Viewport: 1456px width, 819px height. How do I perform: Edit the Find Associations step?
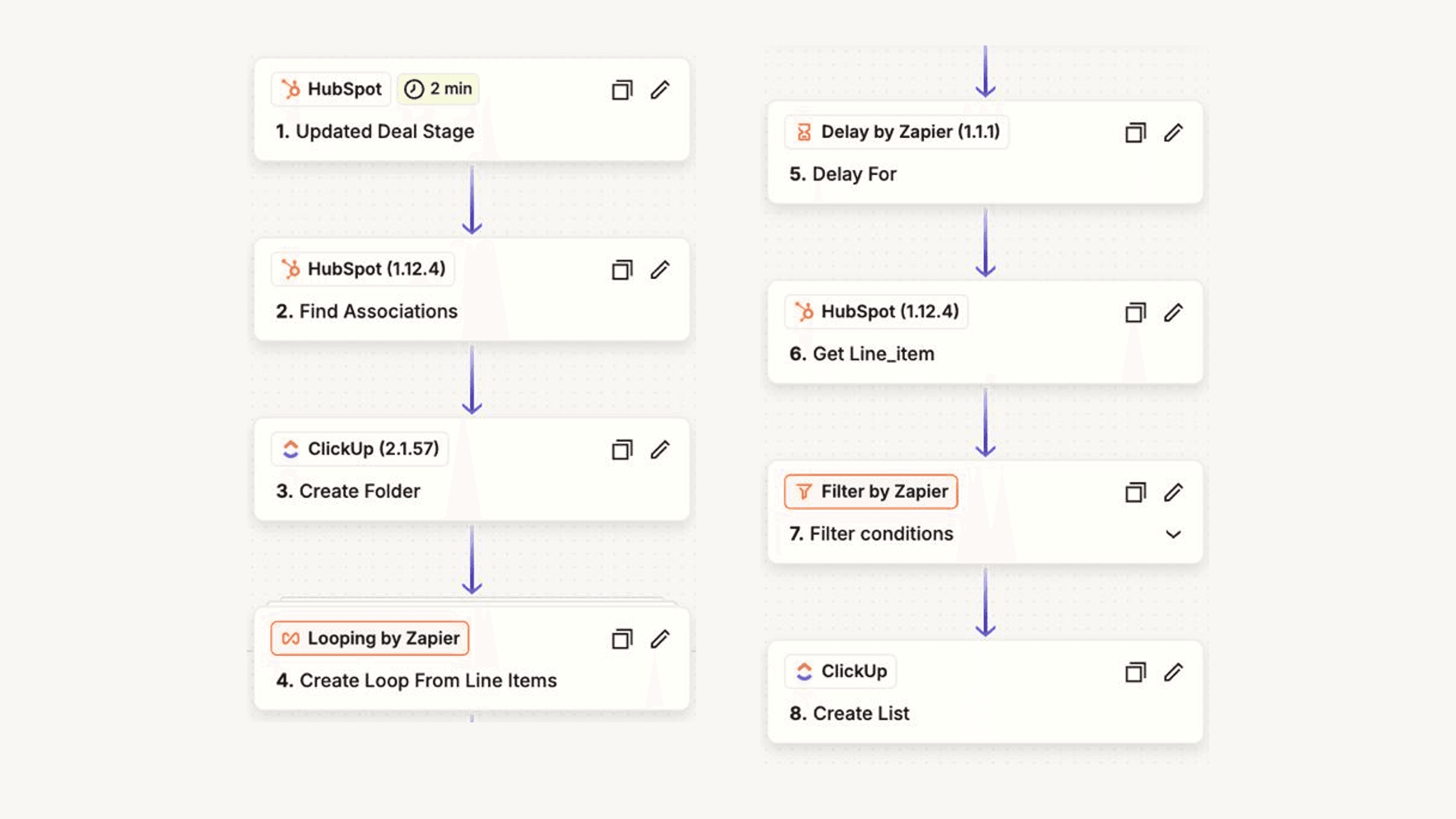coord(660,270)
